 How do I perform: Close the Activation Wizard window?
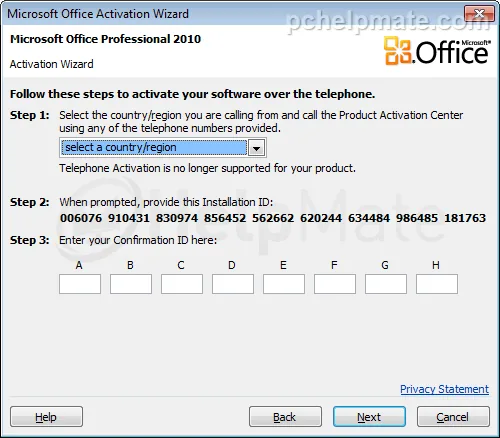click(x=479, y=13)
